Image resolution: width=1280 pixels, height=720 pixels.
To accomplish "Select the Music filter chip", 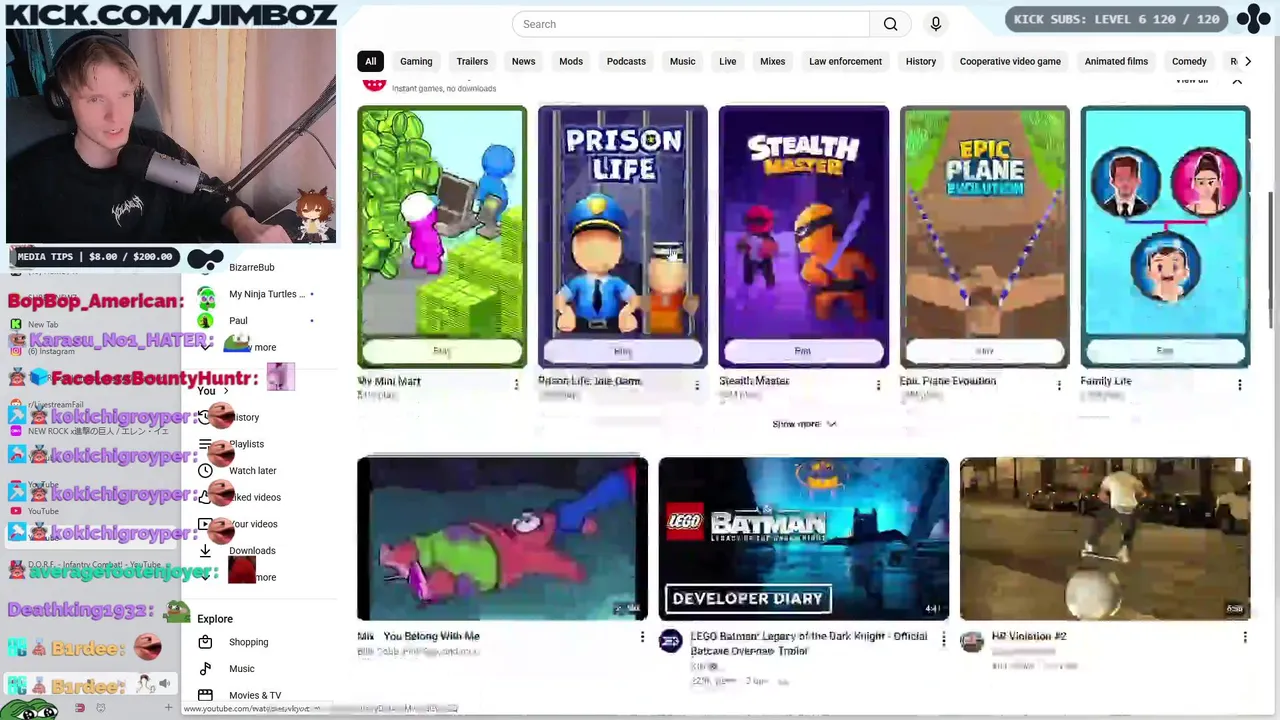I will (682, 61).
